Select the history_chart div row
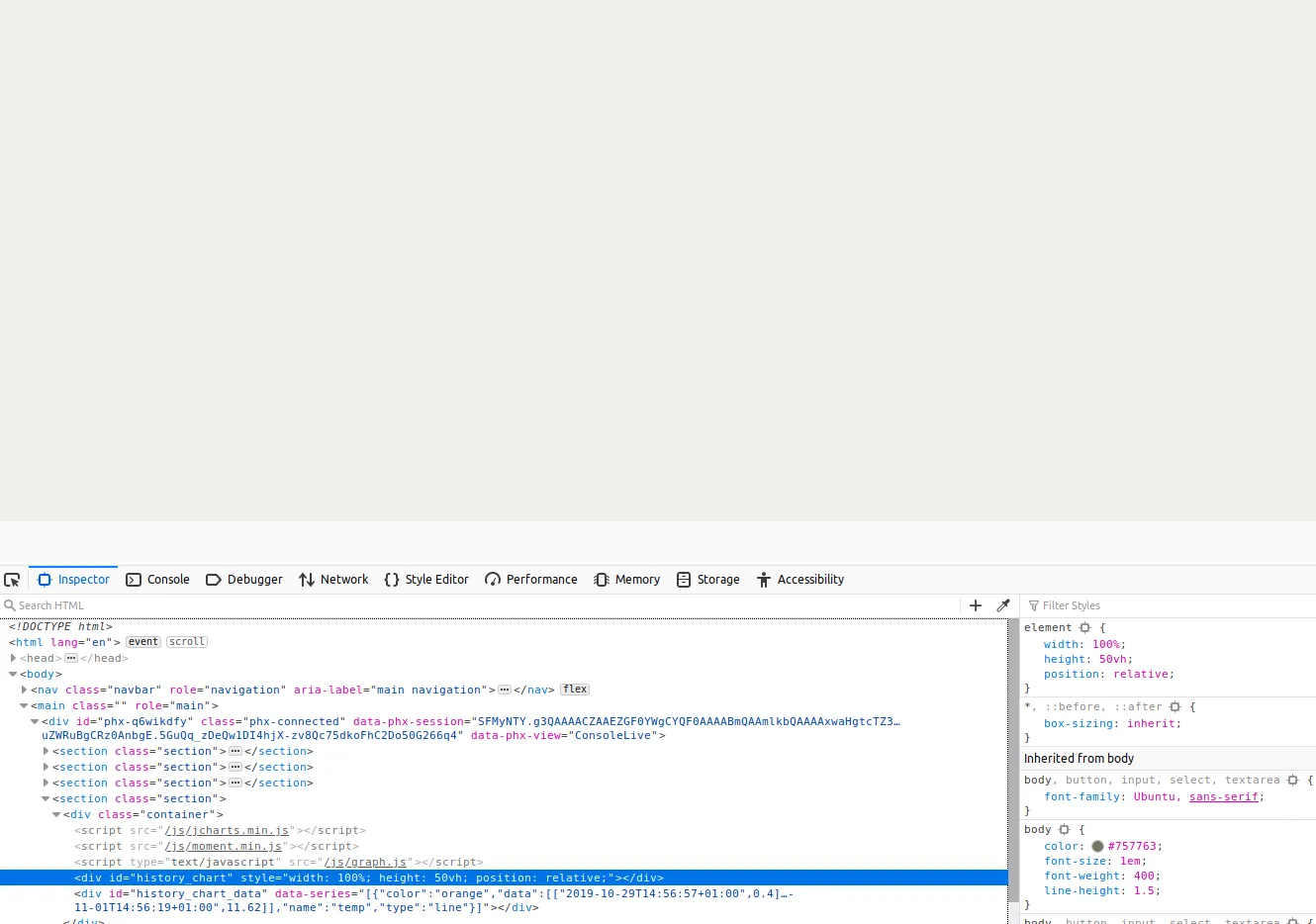The width and height of the screenshot is (1316, 924). tap(504, 878)
